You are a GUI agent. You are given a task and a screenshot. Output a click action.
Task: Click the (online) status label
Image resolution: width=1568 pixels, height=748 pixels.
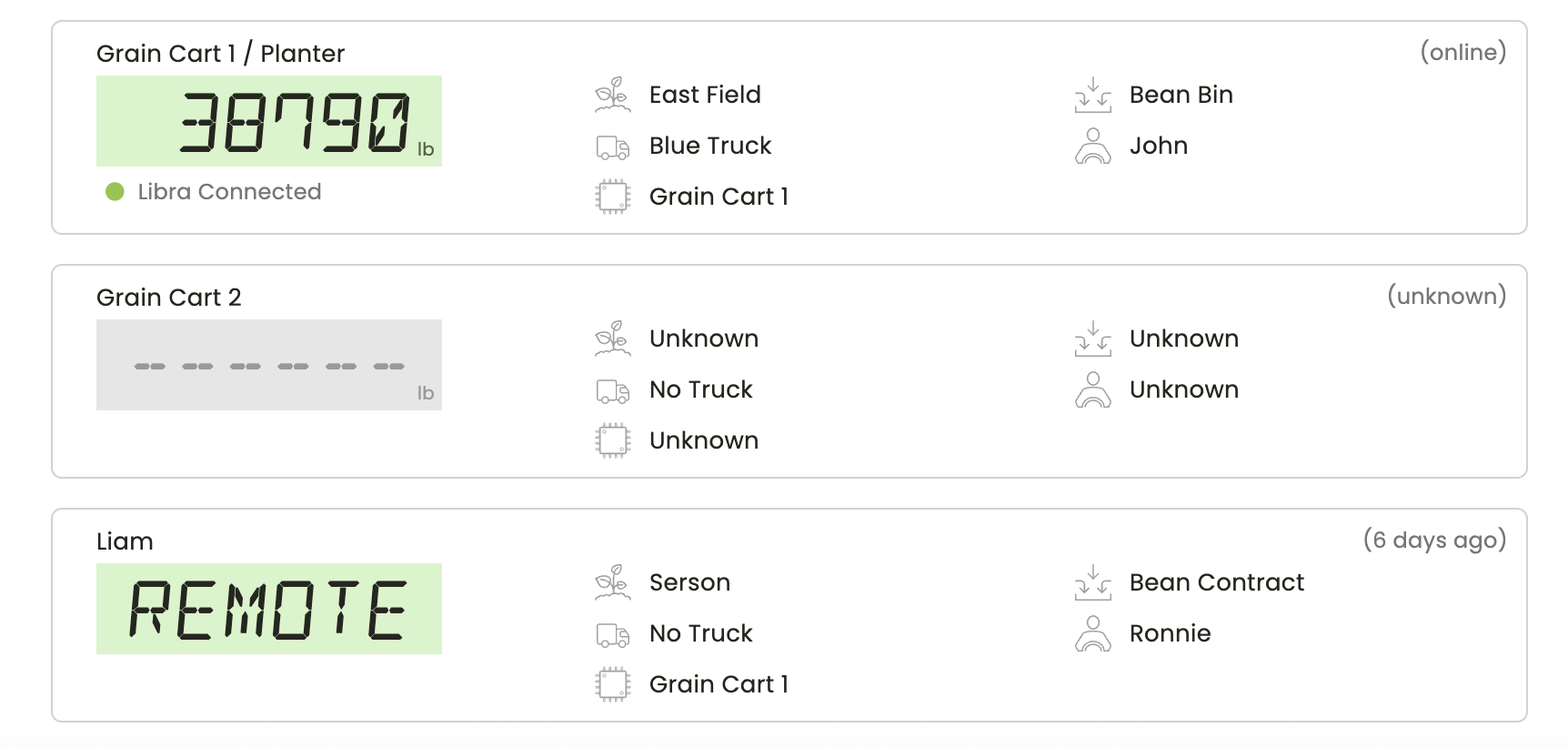(x=1463, y=52)
